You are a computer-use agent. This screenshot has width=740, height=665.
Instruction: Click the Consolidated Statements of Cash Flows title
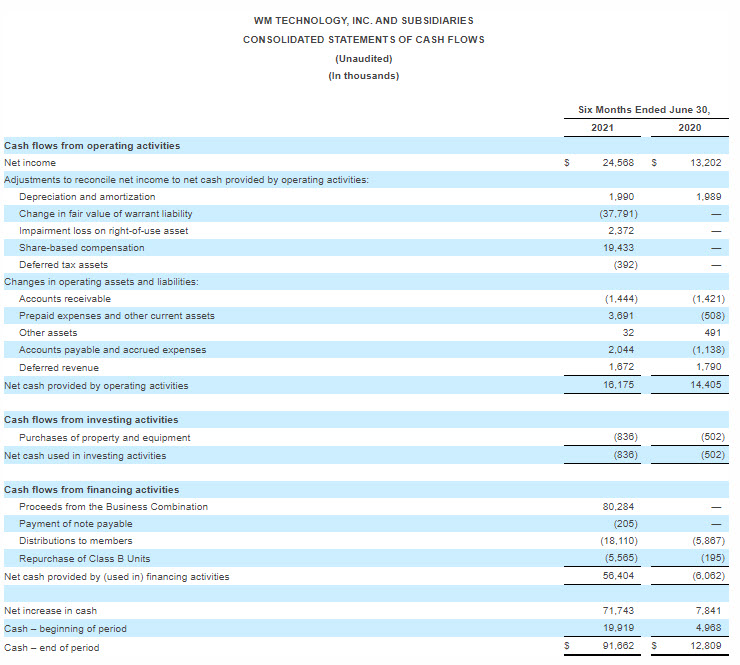point(364,39)
